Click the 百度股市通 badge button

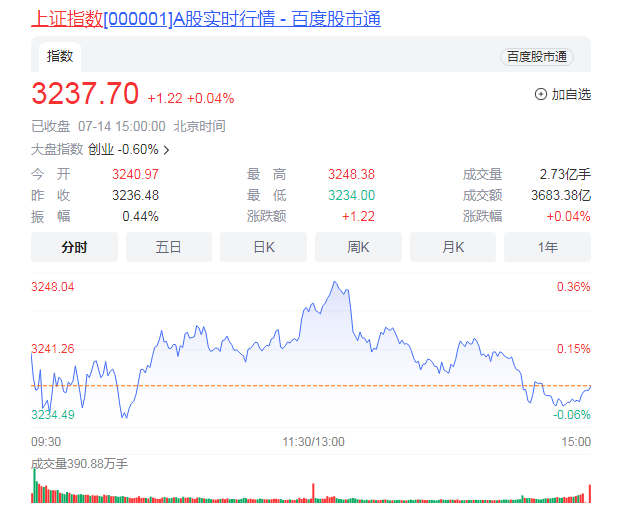tap(537, 57)
